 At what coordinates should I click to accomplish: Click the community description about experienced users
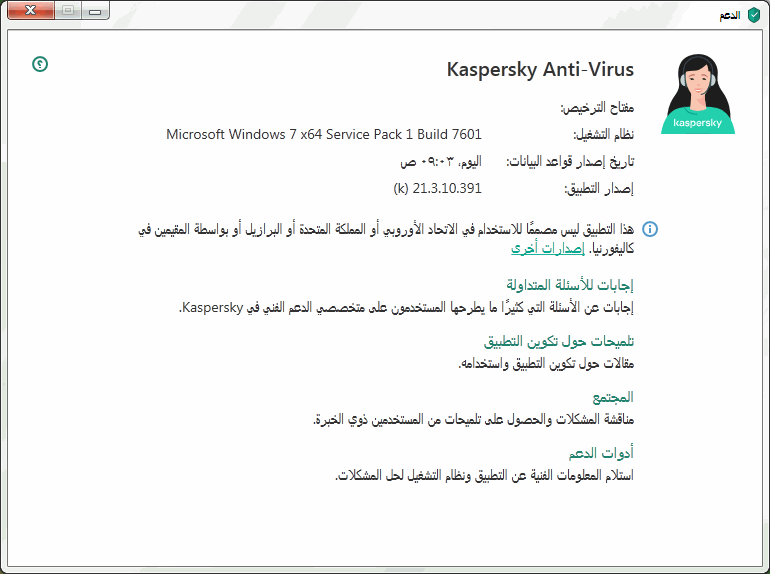(473, 419)
